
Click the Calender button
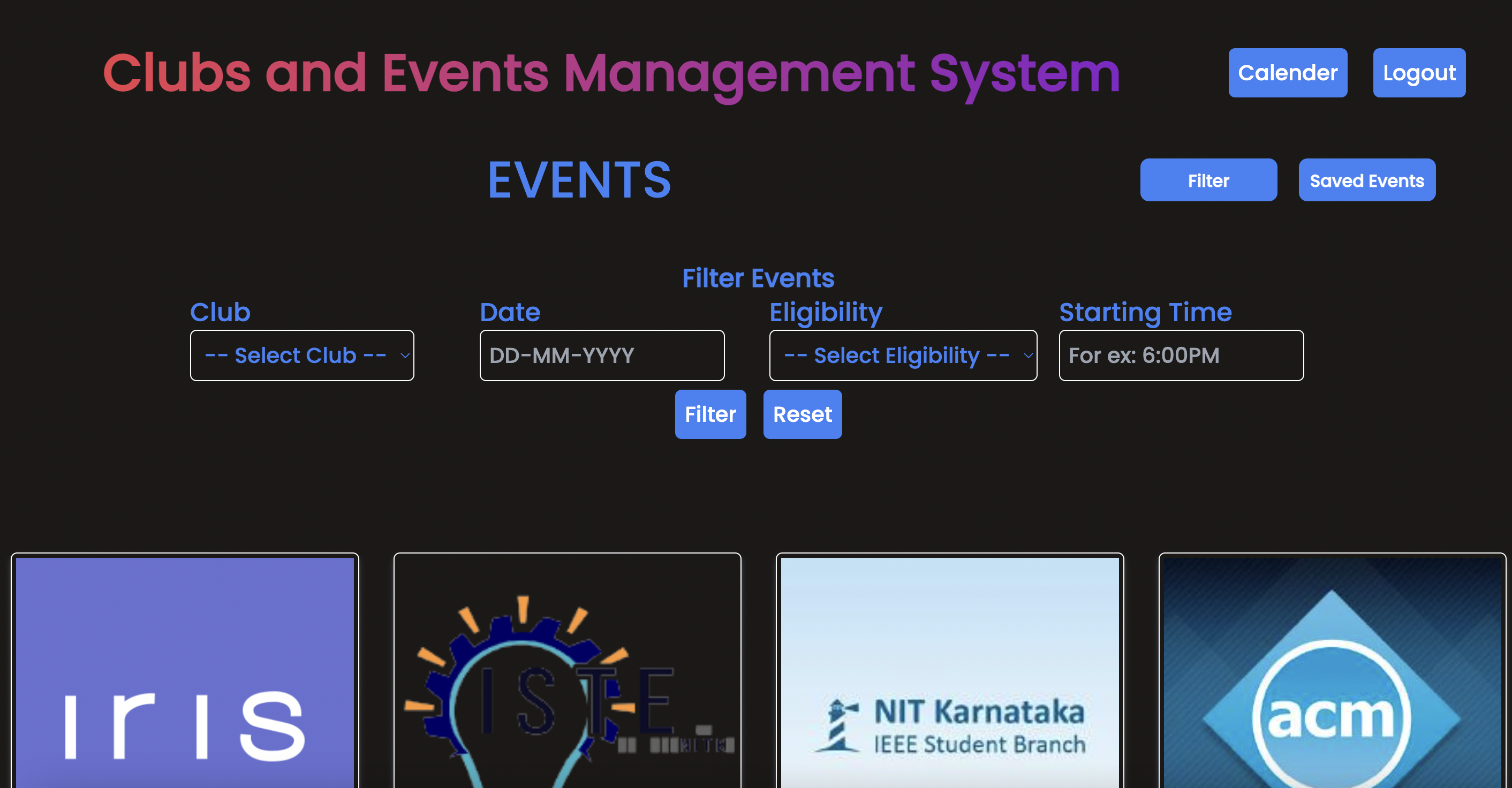[x=1287, y=72]
